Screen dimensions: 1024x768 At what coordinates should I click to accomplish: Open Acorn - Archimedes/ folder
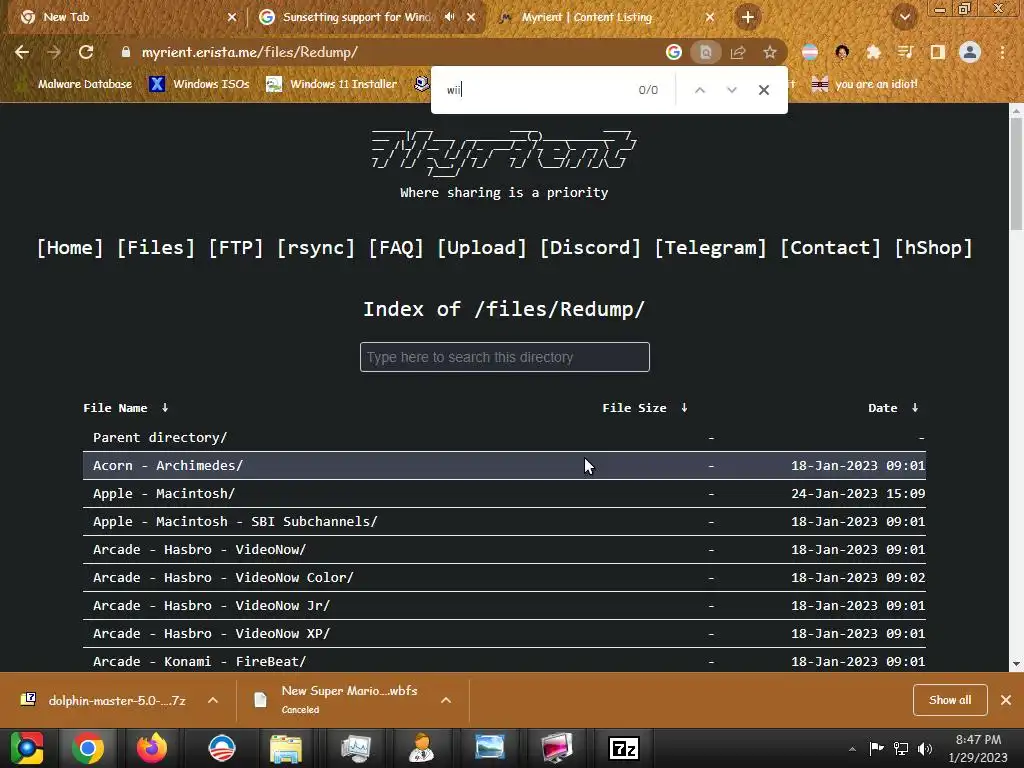tap(168, 466)
